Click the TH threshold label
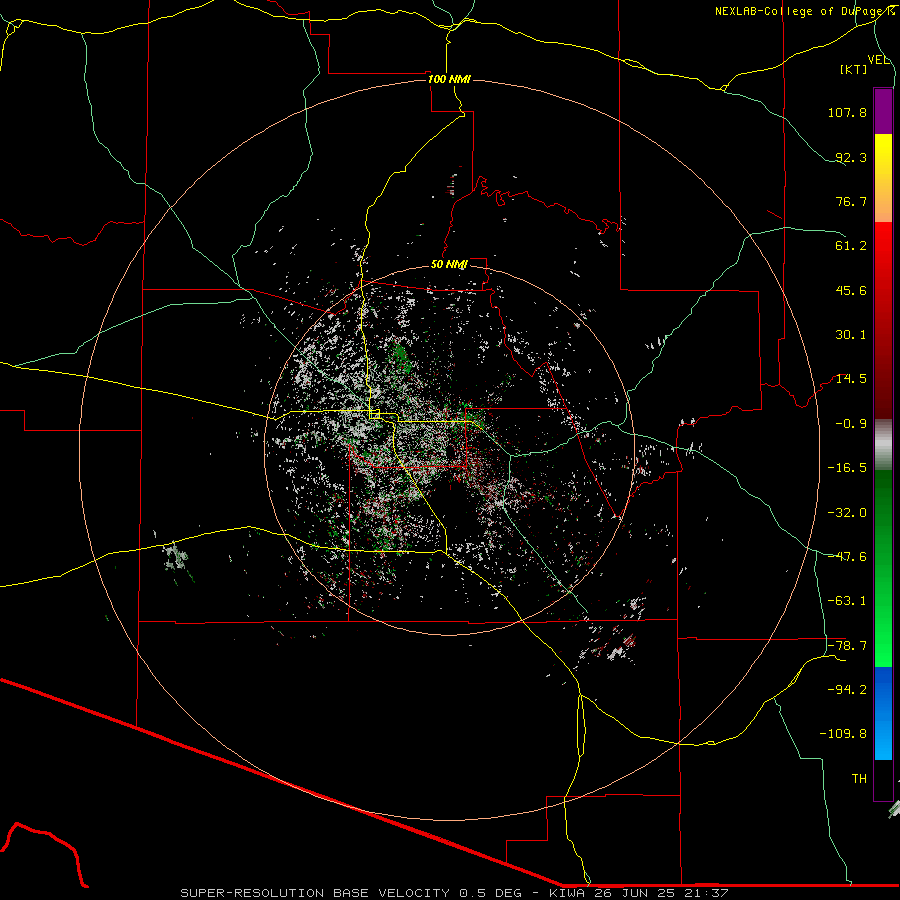The image size is (900, 900). pos(859,779)
